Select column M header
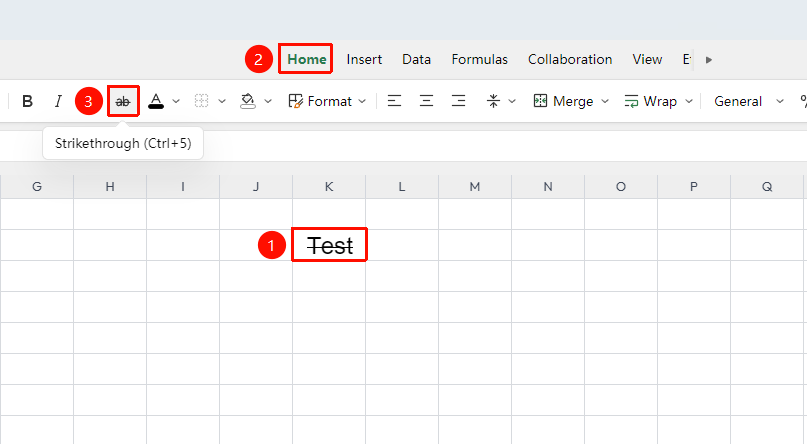Image resolution: width=807 pixels, height=444 pixels. tap(475, 187)
